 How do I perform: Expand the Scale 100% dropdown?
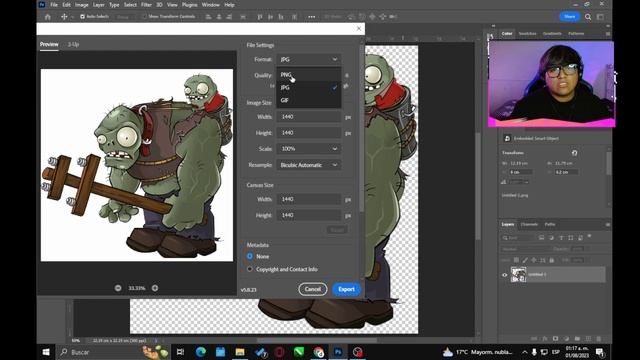pyautogui.click(x=309, y=149)
